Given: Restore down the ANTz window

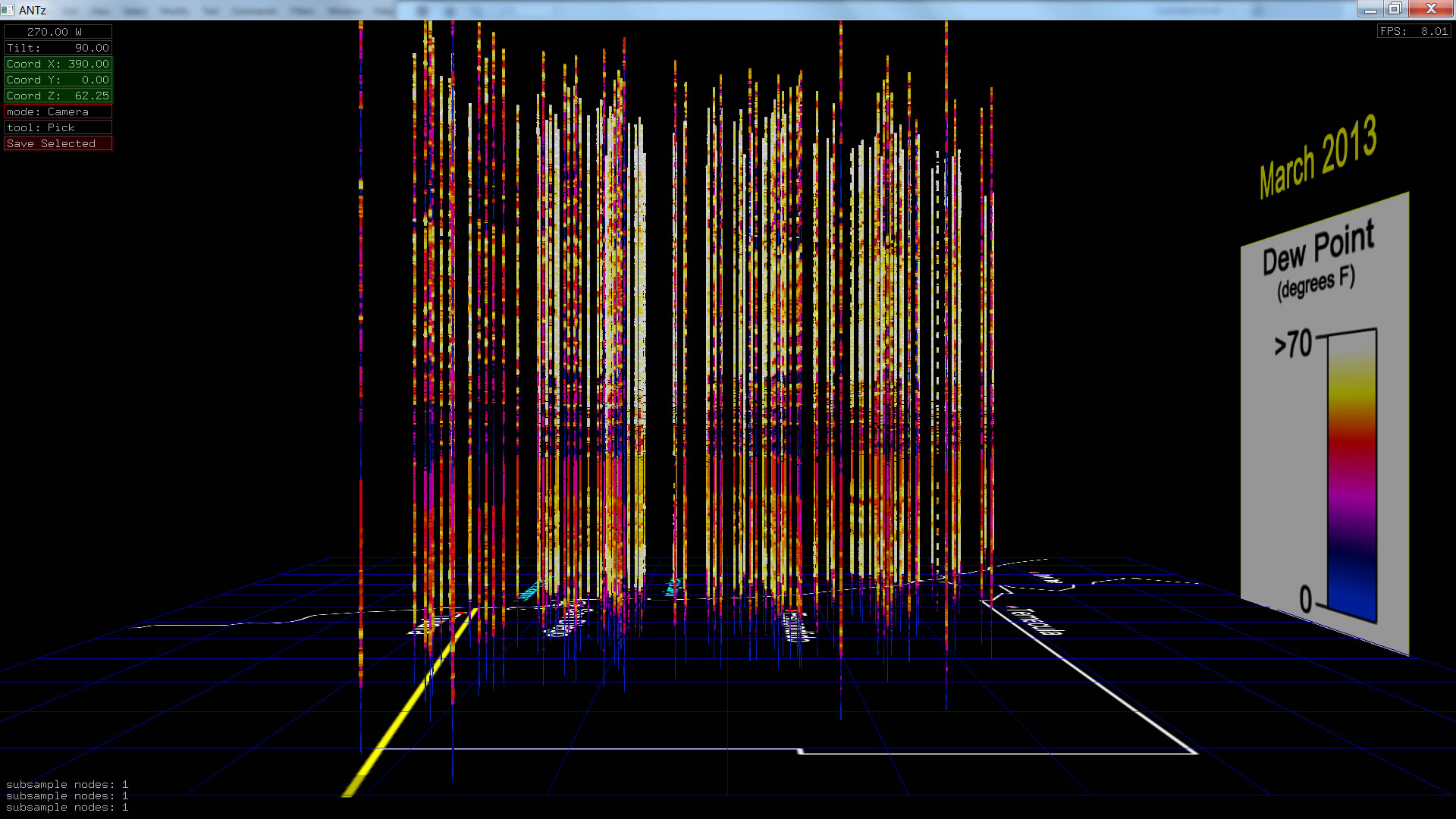Looking at the screenshot, I should pyautogui.click(x=1395, y=9).
